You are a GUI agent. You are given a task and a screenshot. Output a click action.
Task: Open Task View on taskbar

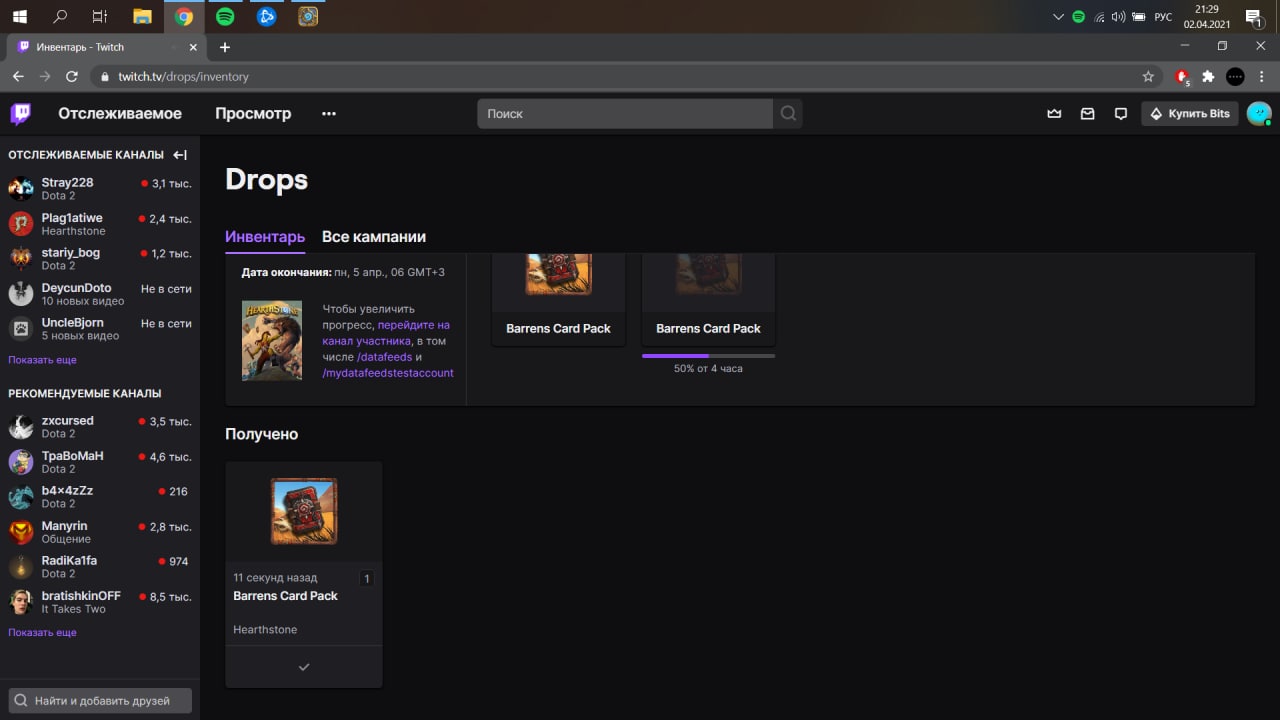tap(100, 16)
